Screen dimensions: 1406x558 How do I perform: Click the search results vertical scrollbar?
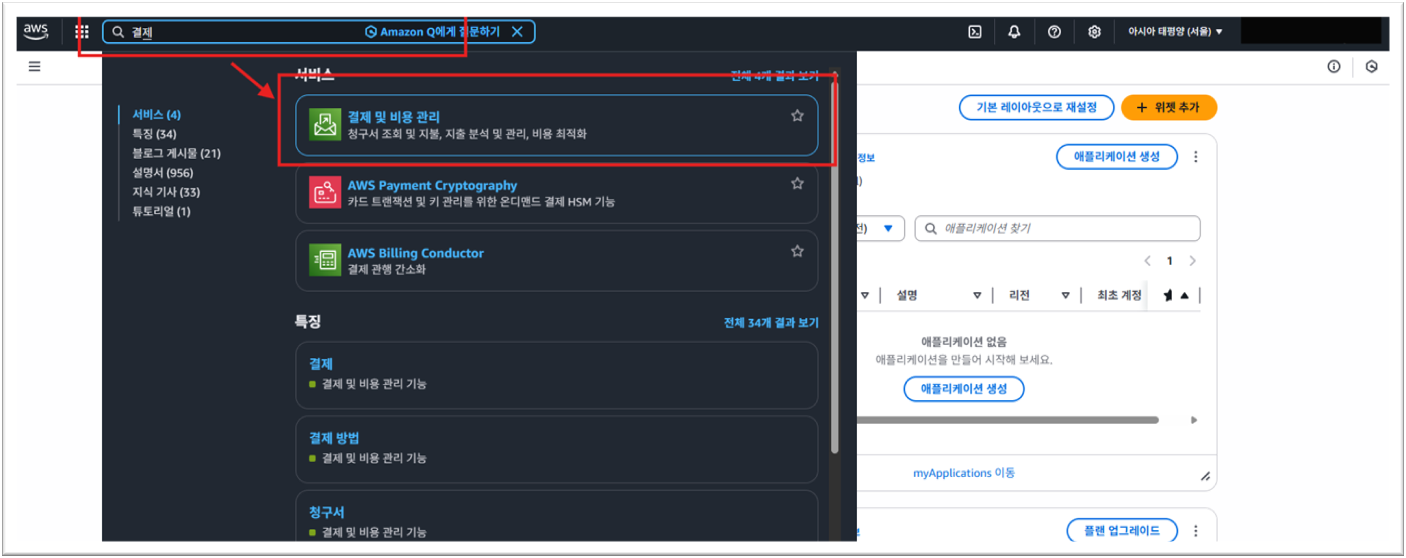tap(835, 300)
